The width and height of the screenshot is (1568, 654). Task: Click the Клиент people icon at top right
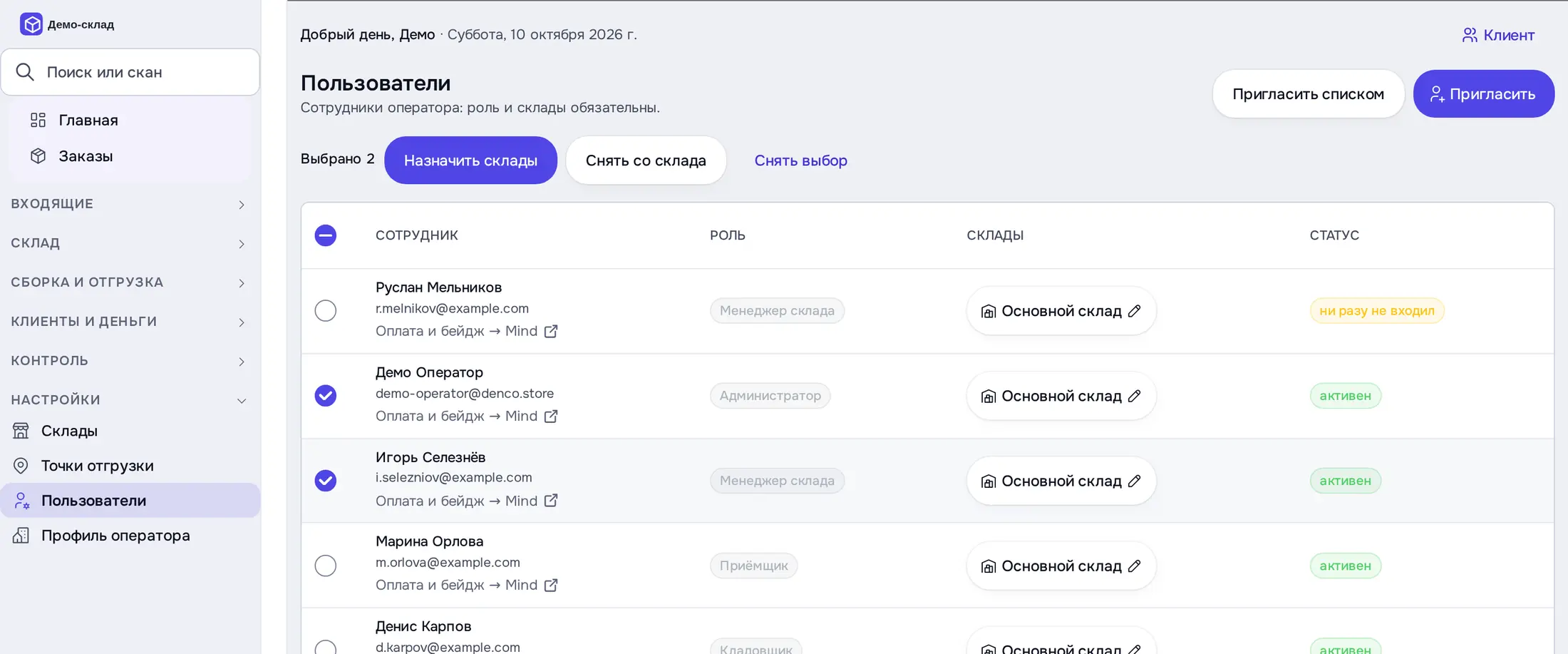(x=1469, y=35)
